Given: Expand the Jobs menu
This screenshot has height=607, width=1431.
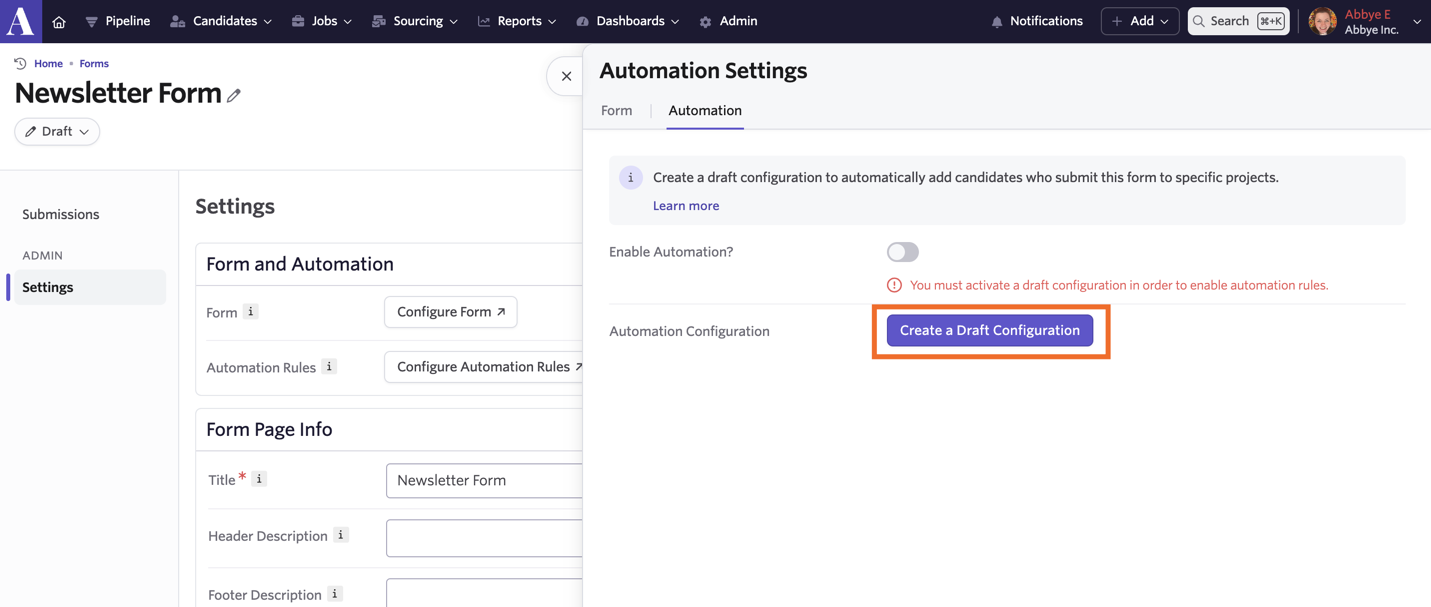Looking at the screenshot, I should pos(322,21).
